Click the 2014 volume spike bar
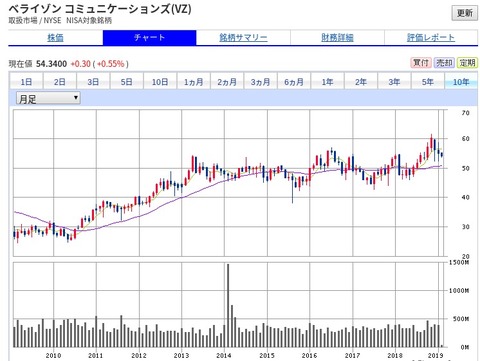The width and height of the screenshot is (480, 361). pos(228,305)
